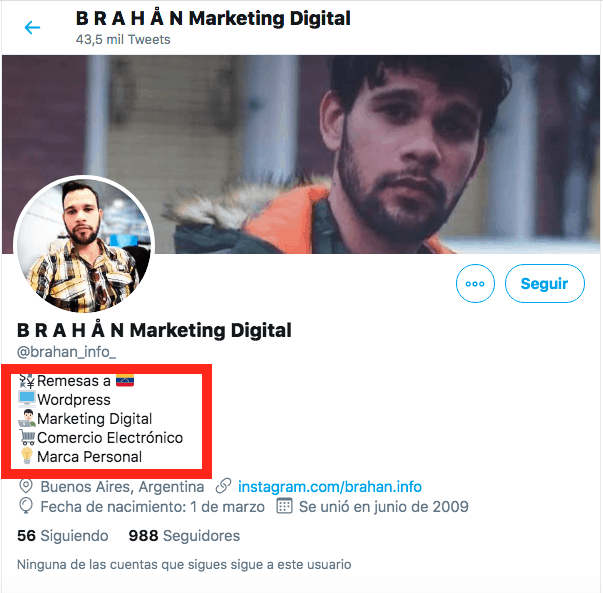Viewport: 603px width, 593px height.
Task: Click the currency exchange emoji beside Remesas
Action: [x=27, y=381]
